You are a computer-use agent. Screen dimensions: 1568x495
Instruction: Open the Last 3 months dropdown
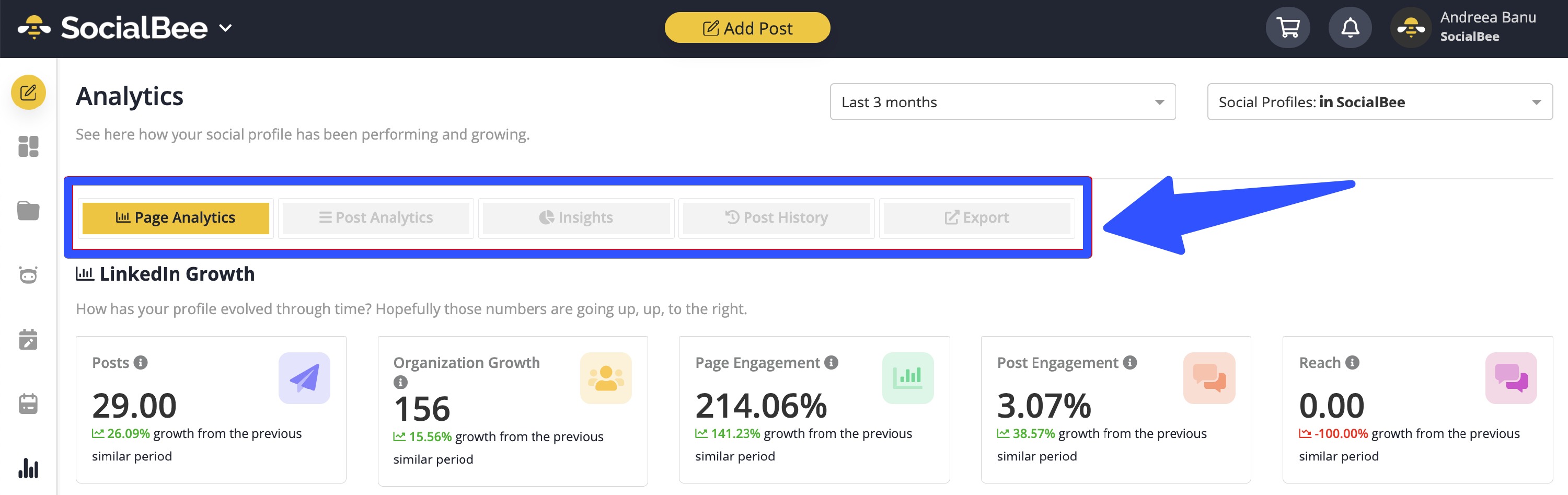pyautogui.click(x=1002, y=102)
